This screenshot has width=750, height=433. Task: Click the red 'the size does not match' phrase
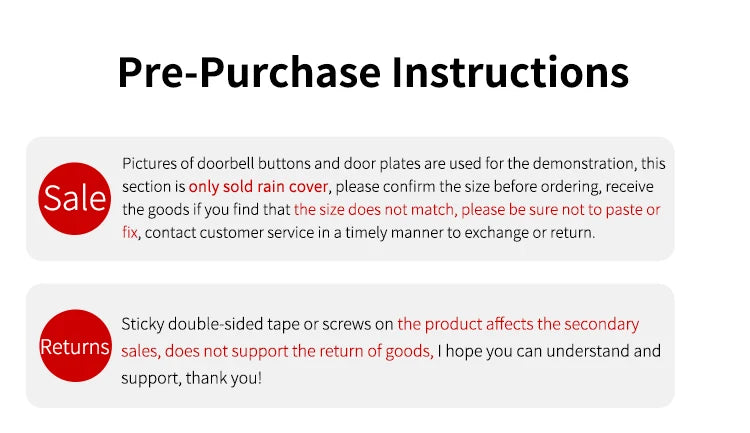[374, 210]
